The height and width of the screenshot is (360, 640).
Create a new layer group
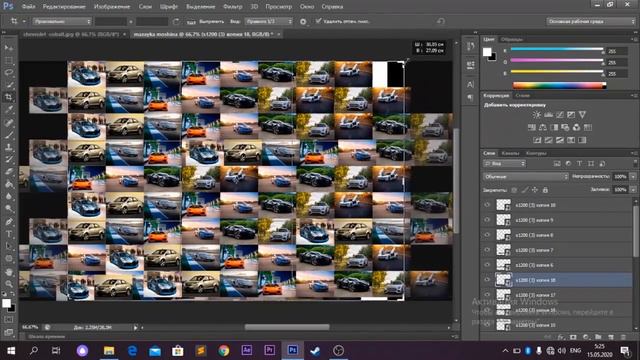point(598,337)
